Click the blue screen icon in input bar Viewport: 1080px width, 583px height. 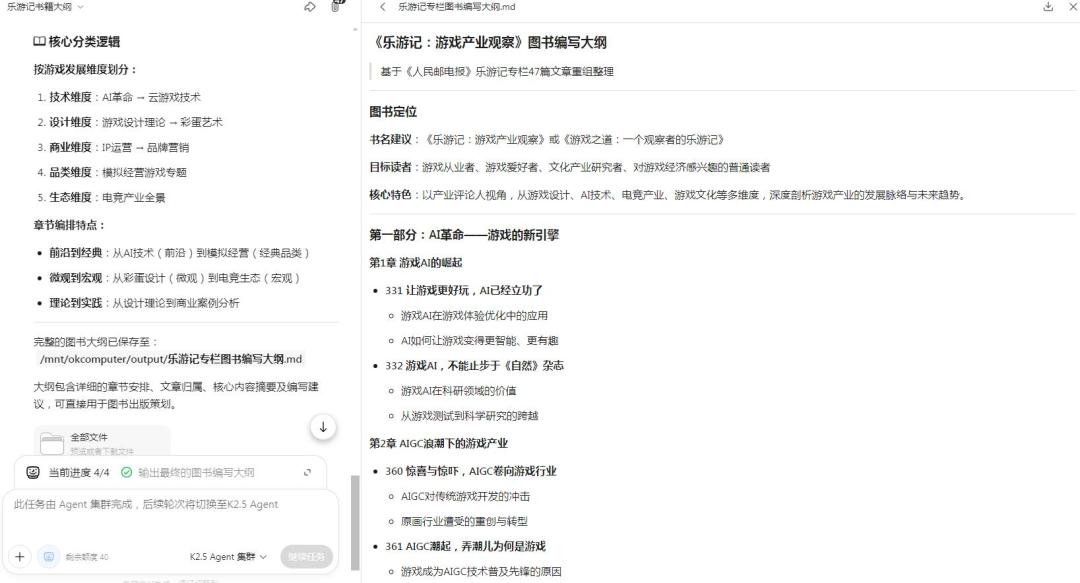(x=47, y=556)
